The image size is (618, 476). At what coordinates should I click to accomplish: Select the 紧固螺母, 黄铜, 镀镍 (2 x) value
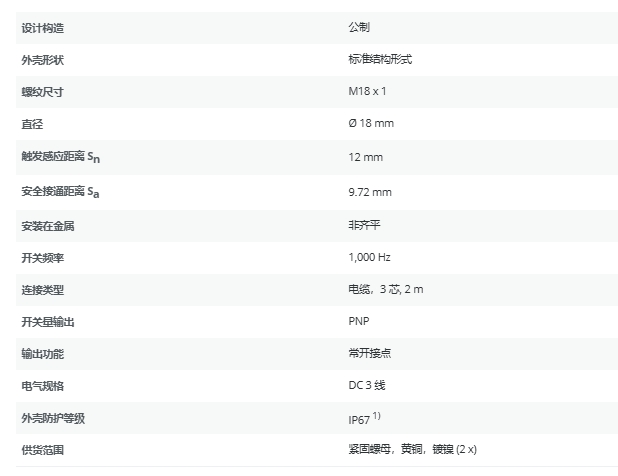point(405,450)
